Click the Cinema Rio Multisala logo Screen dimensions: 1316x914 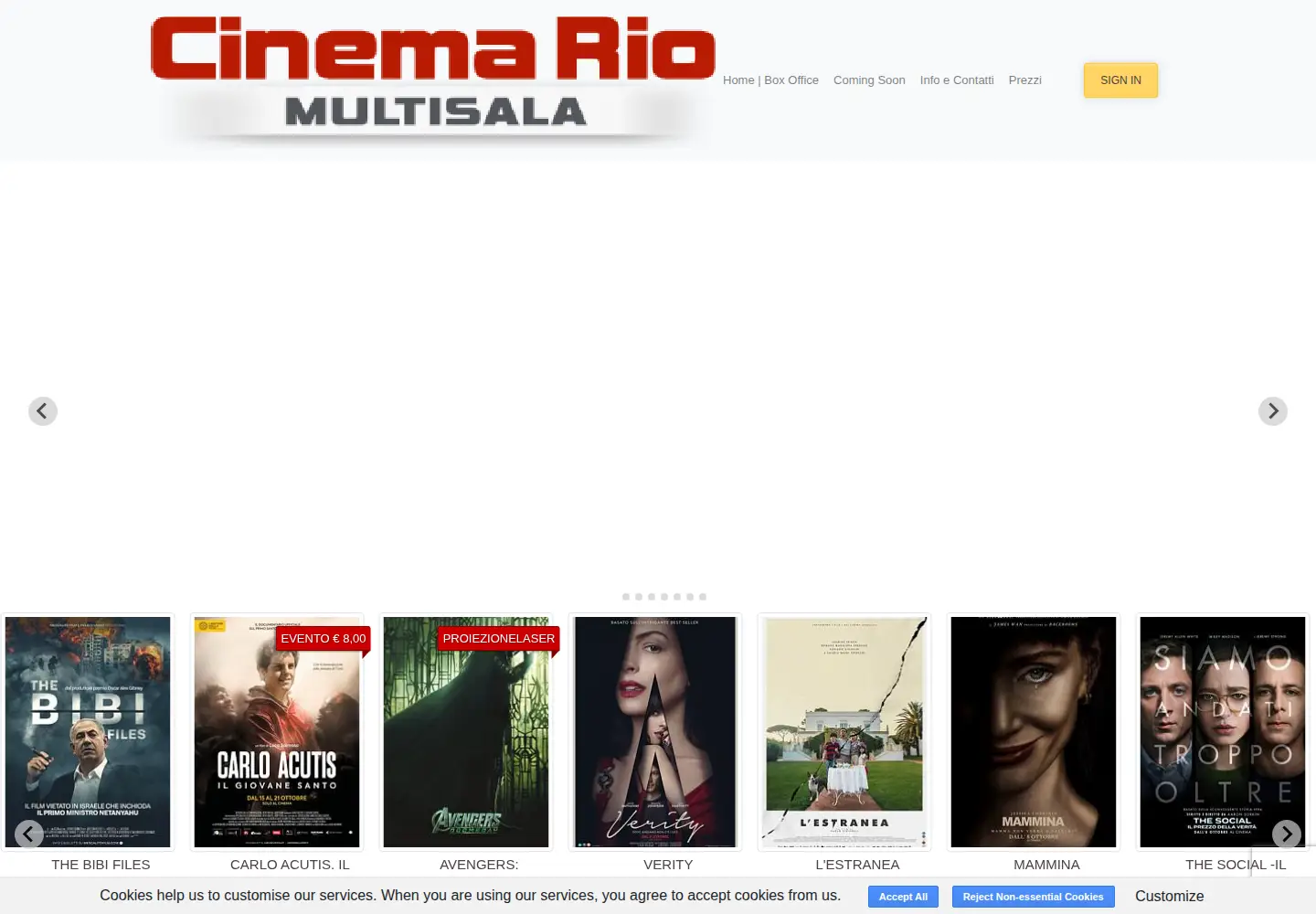pyautogui.click(x=432, y=80)
